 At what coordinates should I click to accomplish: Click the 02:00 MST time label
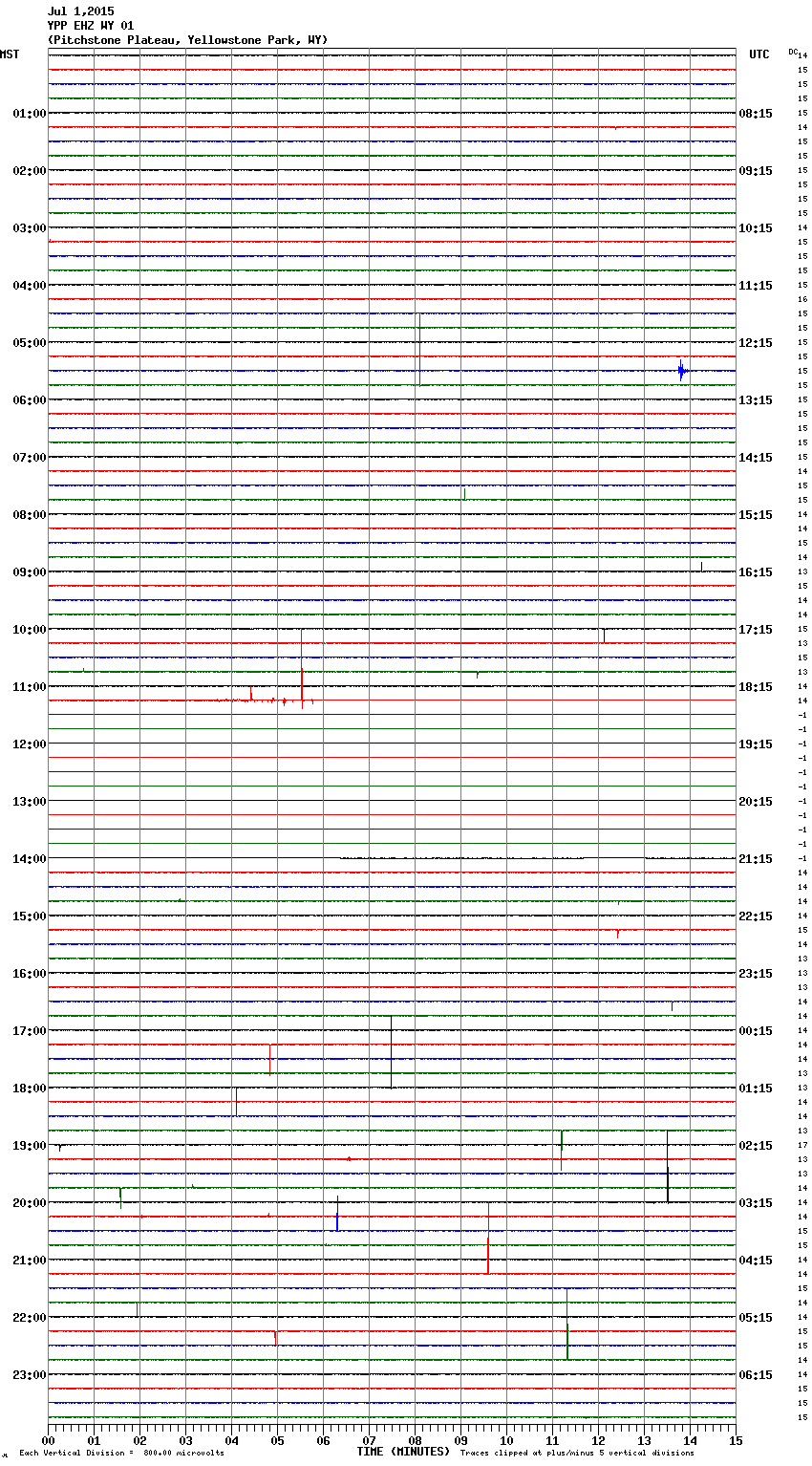[30, 171]
